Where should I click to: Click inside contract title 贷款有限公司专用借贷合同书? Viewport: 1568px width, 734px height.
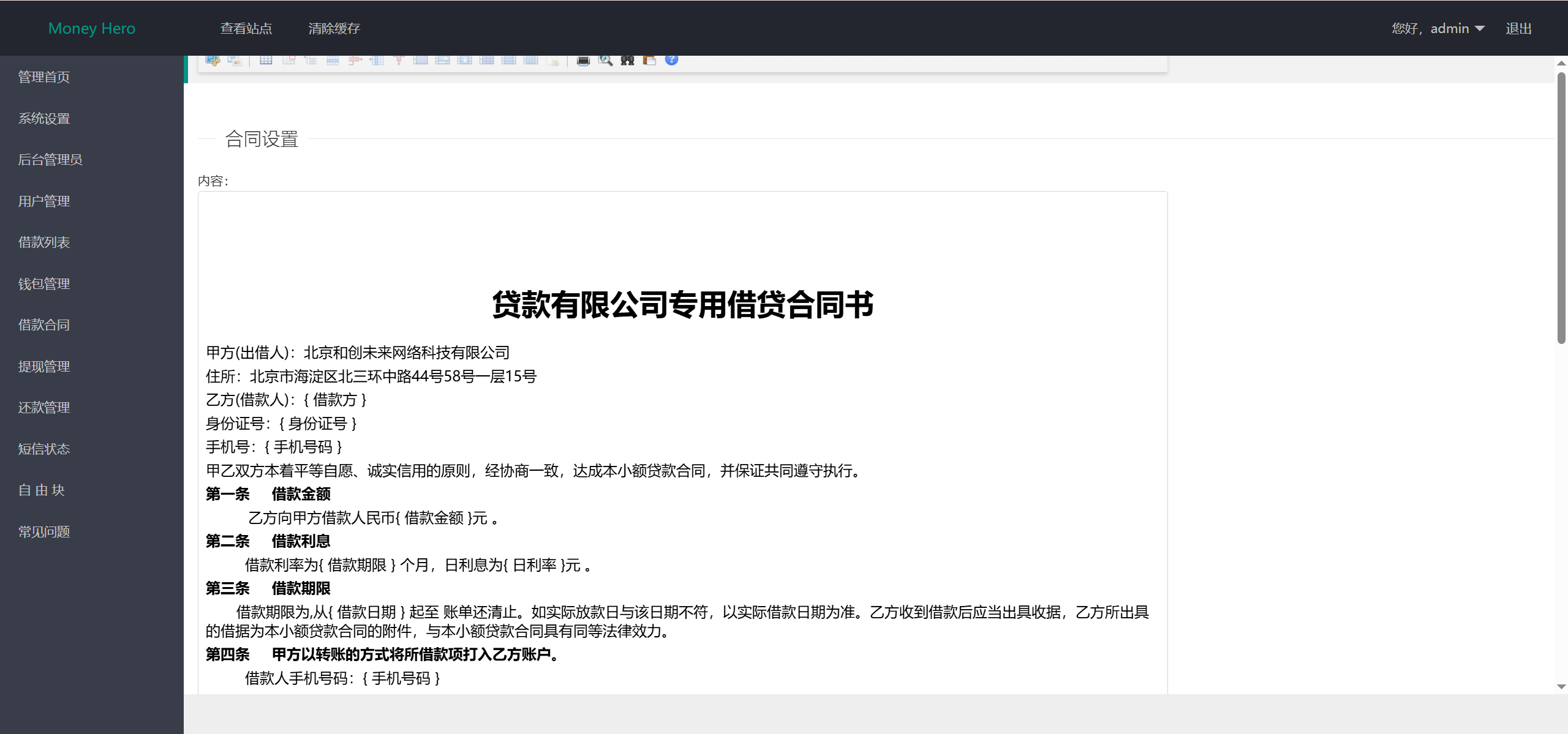point(682,305)
